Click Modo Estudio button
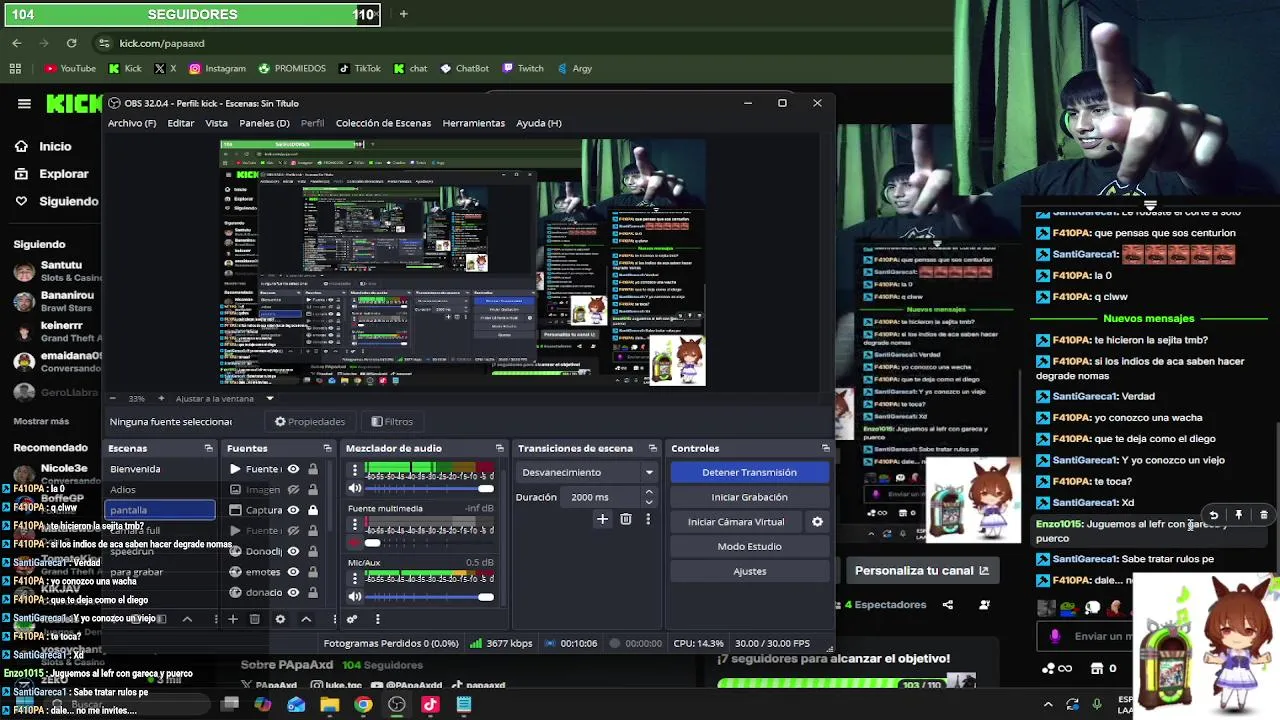Image resolution: width=1280 pixels, height=720 pixels. [x=749, y=547]
